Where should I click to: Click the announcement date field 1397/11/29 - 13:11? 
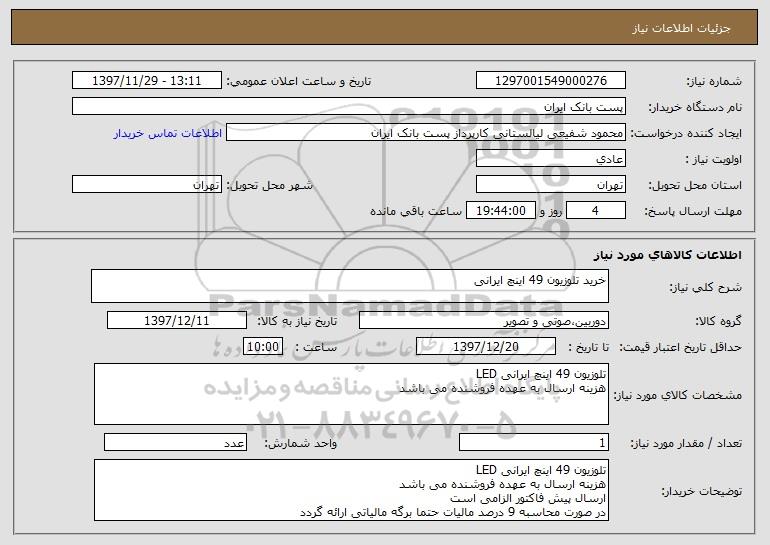(147, 81)
